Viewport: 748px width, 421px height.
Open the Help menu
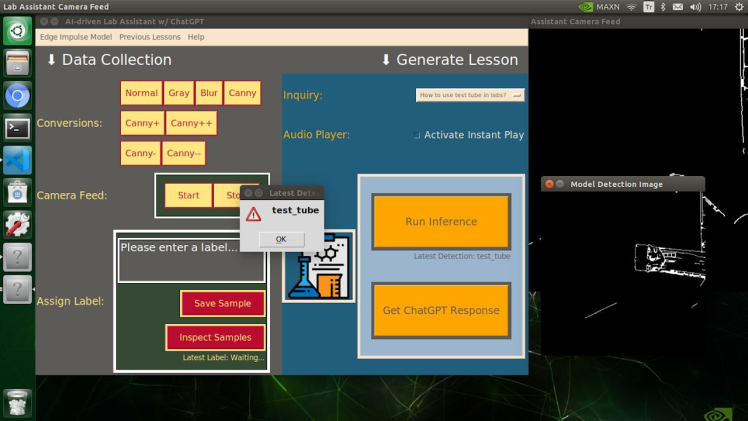point(196,37)
